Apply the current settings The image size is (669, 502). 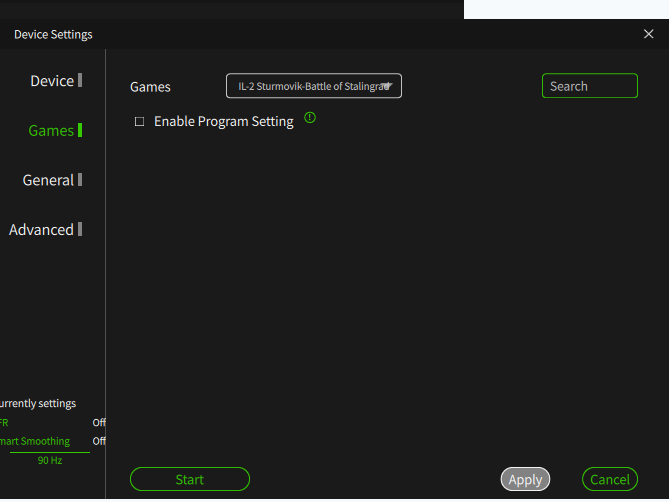pyautogui.click(x=525, y=480)
